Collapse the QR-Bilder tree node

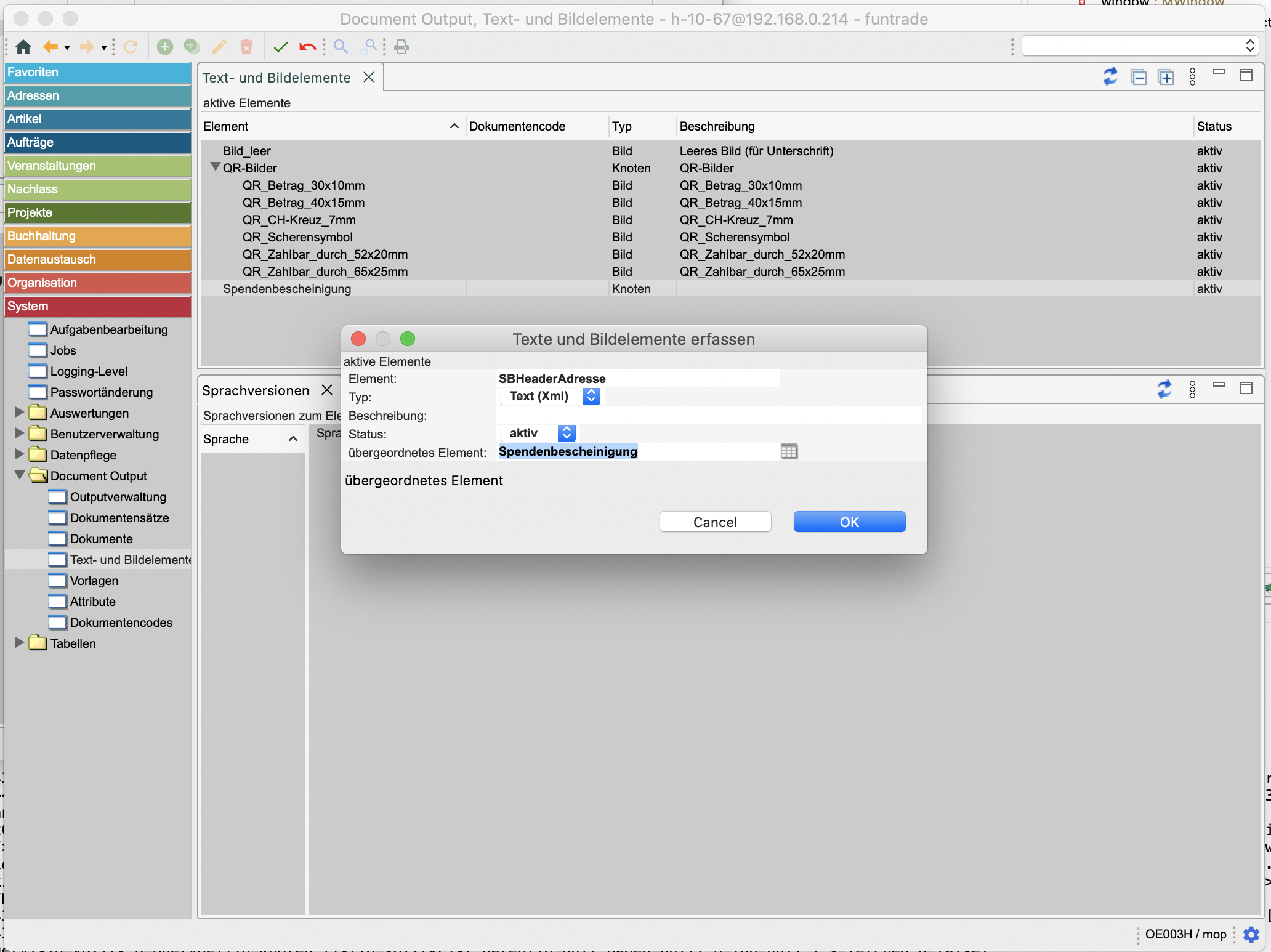(x=215, y=167)
